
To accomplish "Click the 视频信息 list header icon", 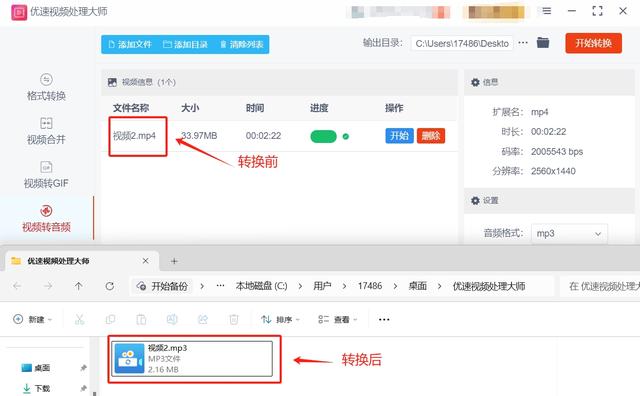I will tap(112, 82).
